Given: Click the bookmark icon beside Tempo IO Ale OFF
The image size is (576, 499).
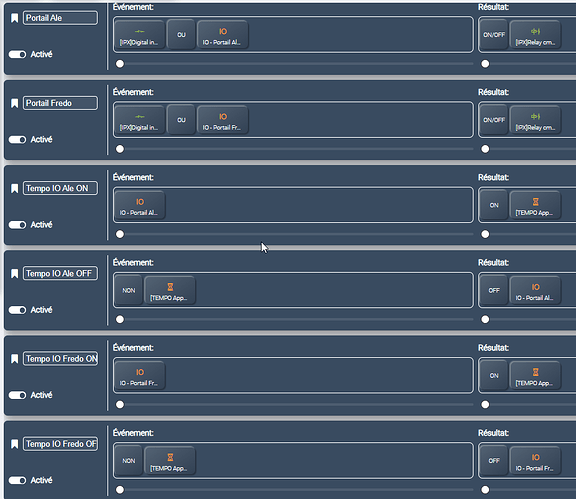Looking at the screenshot, I should tap(14, 274).
